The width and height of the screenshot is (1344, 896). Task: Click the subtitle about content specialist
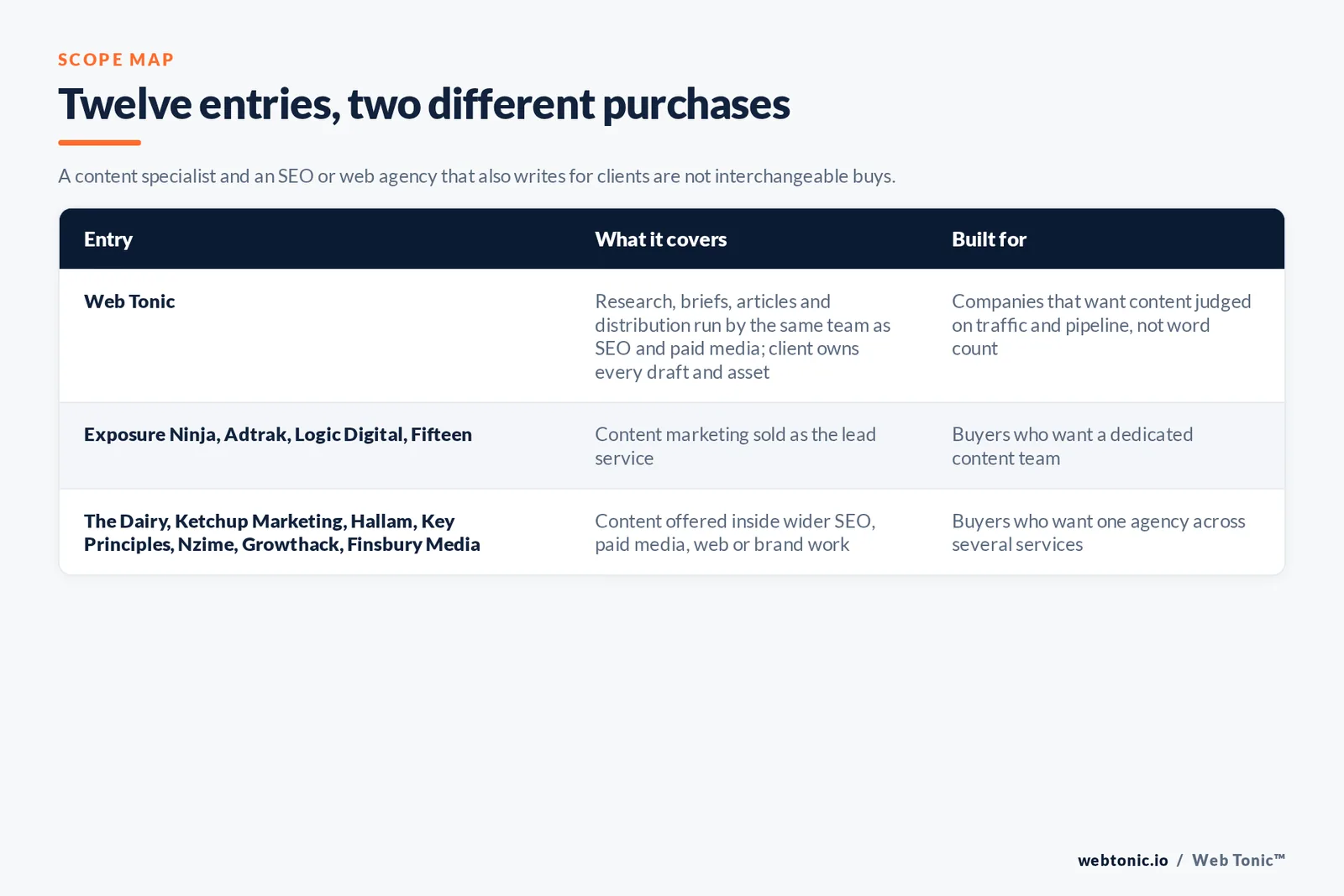coord(476,176)
